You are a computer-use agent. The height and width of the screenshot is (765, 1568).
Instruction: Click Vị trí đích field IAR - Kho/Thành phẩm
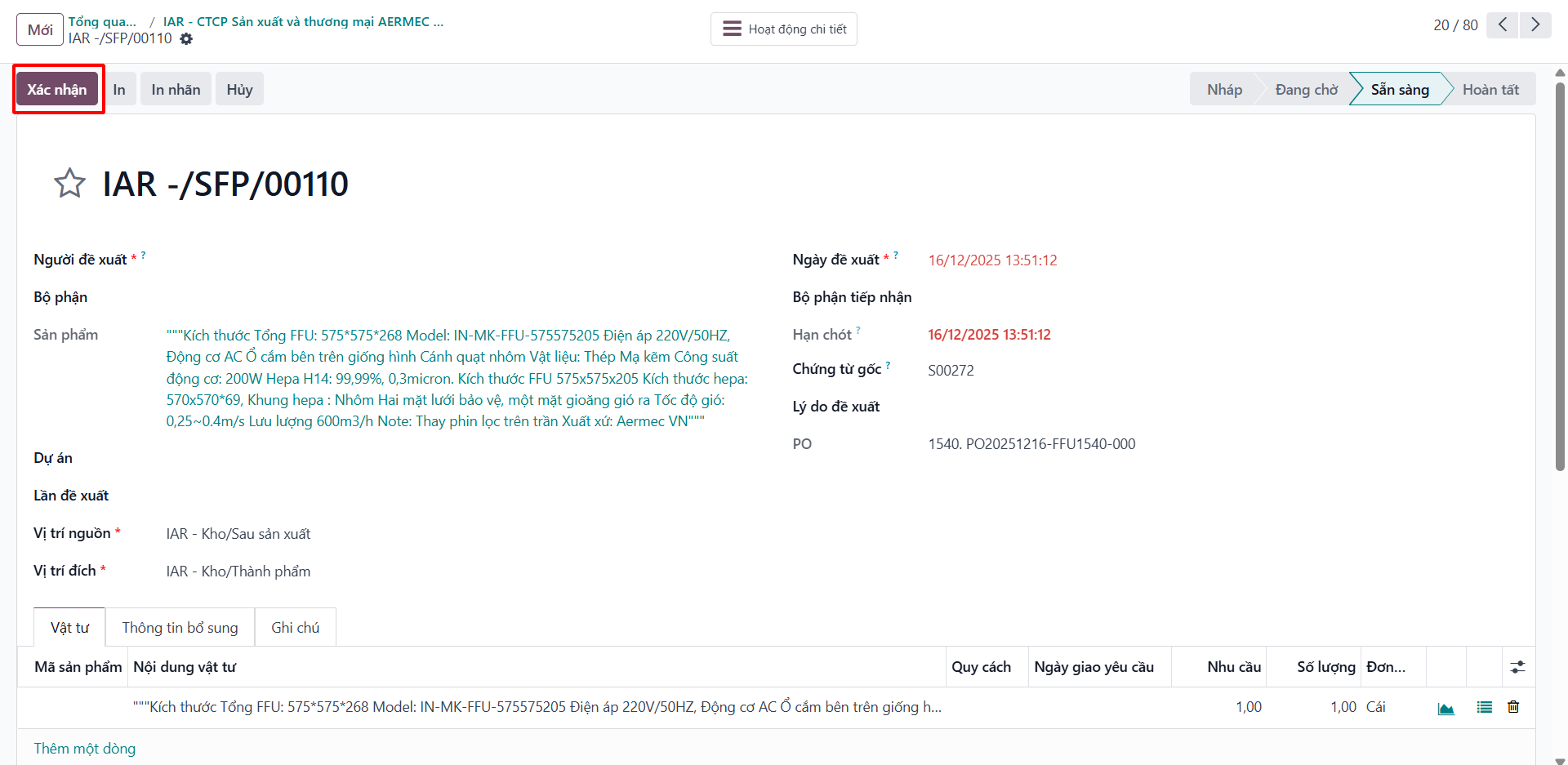click(x=238, y=572)
